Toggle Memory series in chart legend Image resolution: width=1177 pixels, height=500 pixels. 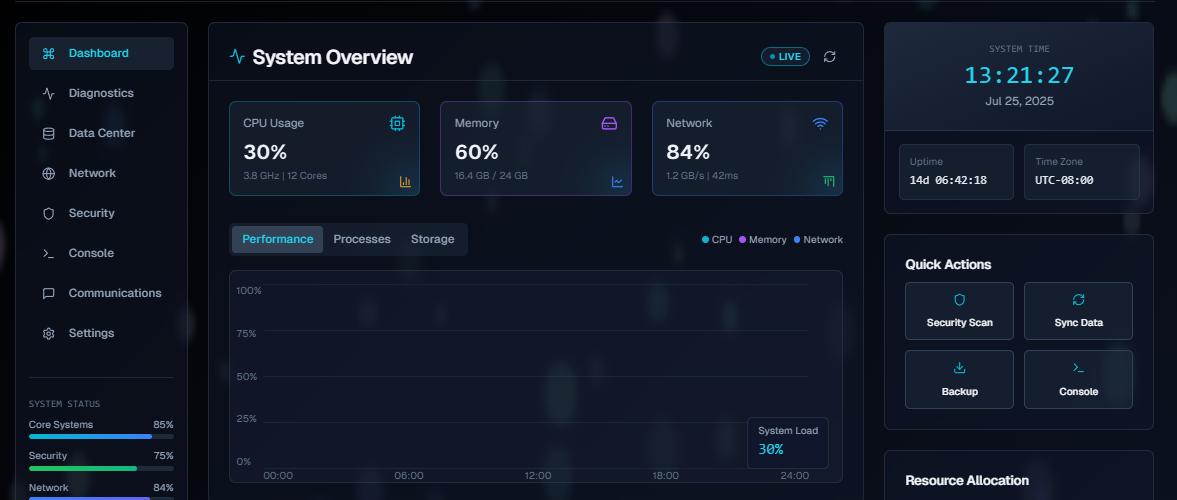763,239
